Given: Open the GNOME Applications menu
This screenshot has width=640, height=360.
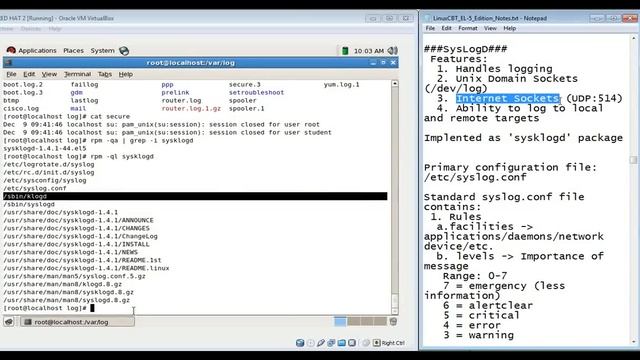Looking at the screenshot, I should click(37, 51).
